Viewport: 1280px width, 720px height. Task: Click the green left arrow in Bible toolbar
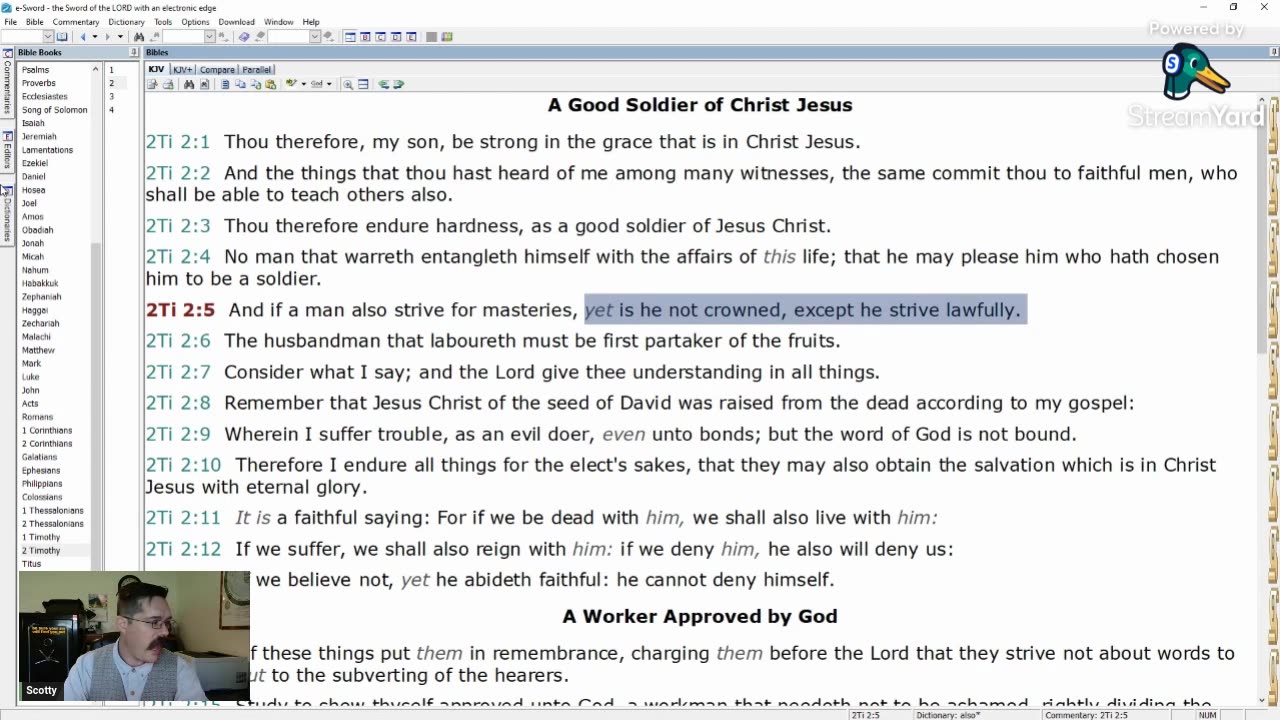click(383, 84)
